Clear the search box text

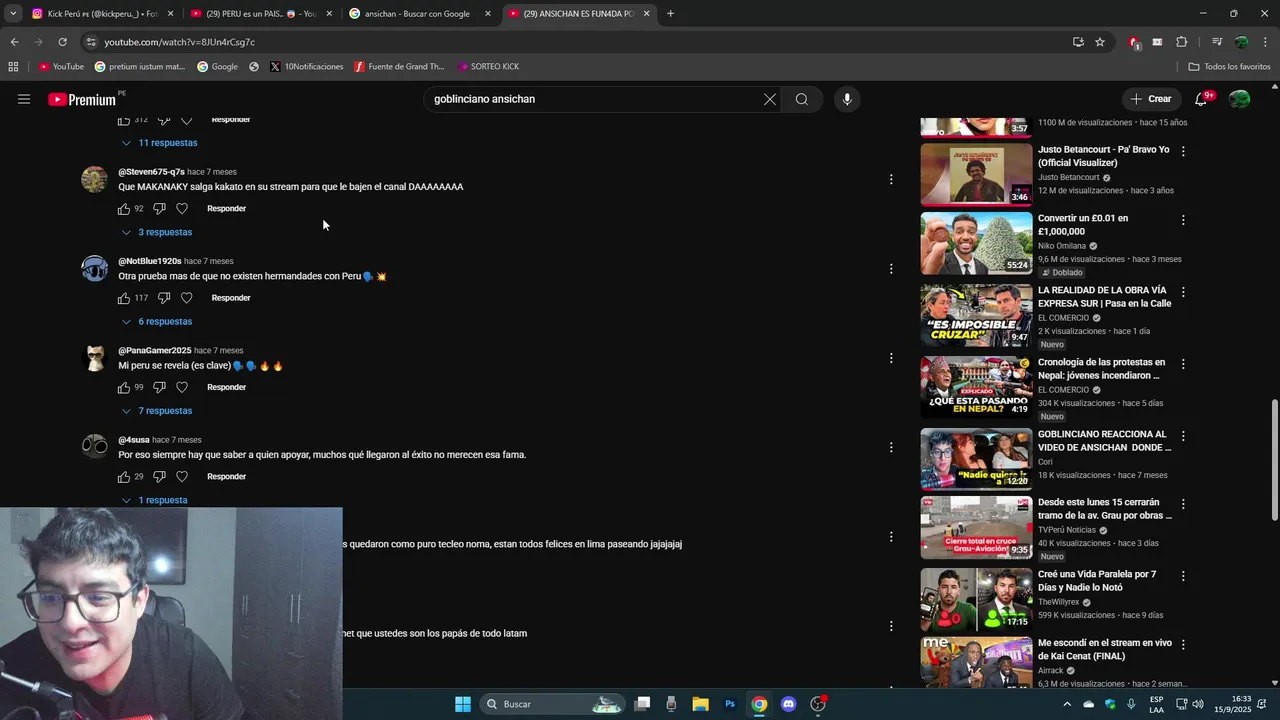pos(770,99)
